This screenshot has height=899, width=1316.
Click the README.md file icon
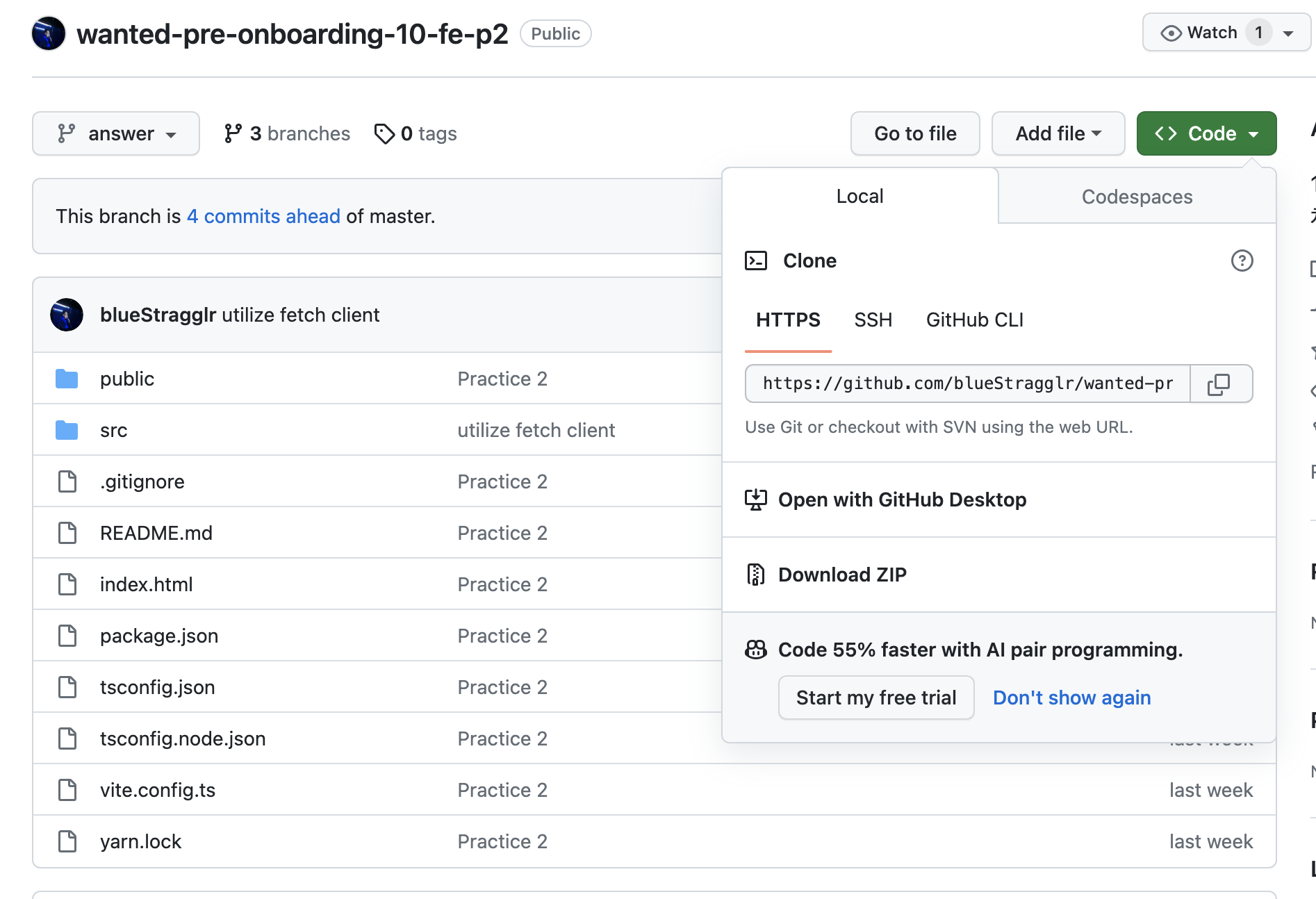tap(67, 533)
